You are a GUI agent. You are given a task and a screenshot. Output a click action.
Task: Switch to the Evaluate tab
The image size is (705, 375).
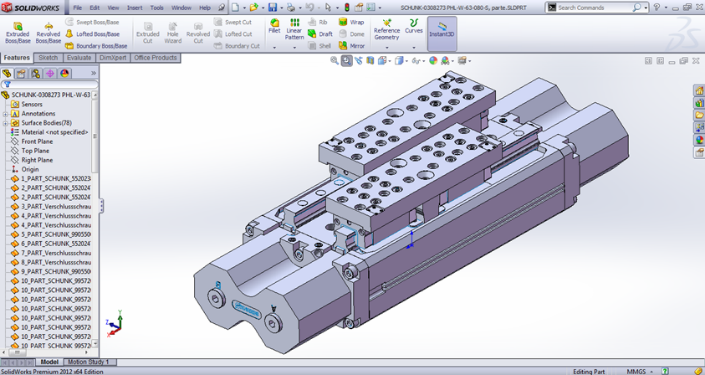coord(79,58)
